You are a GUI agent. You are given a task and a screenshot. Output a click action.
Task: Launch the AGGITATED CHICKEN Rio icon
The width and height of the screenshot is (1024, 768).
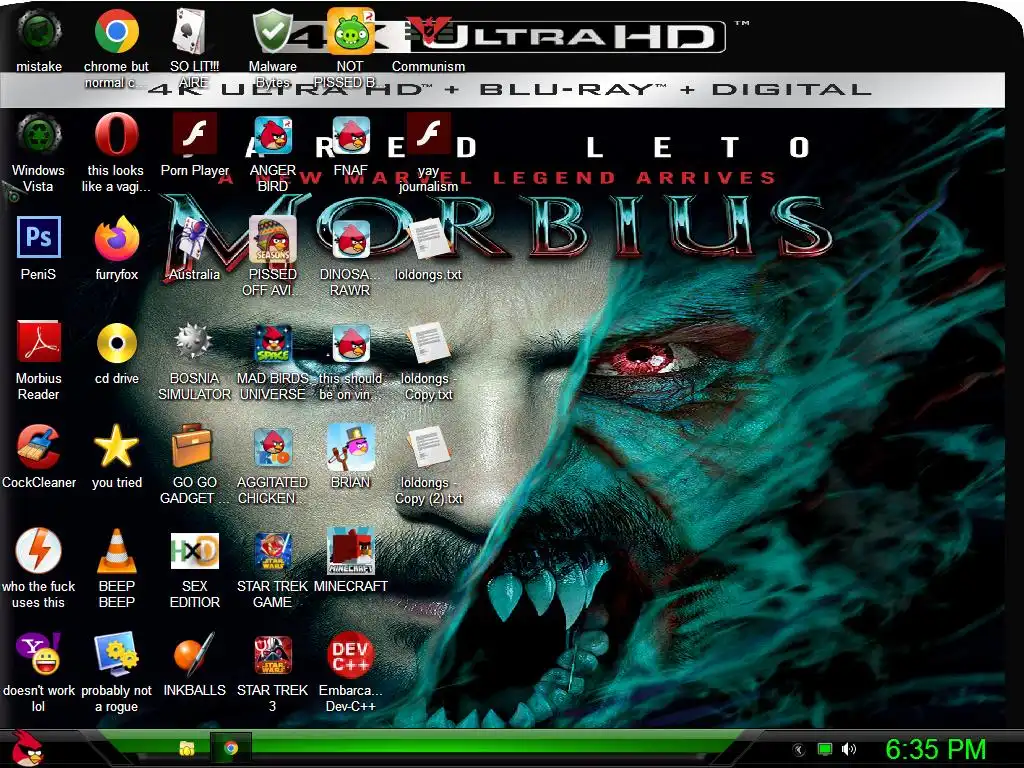coord(272,447)
